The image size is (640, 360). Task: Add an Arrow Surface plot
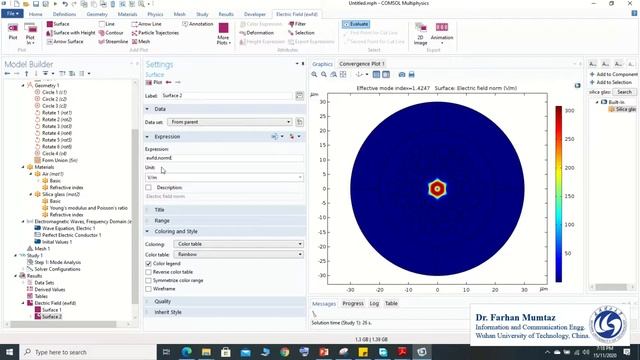65,42
